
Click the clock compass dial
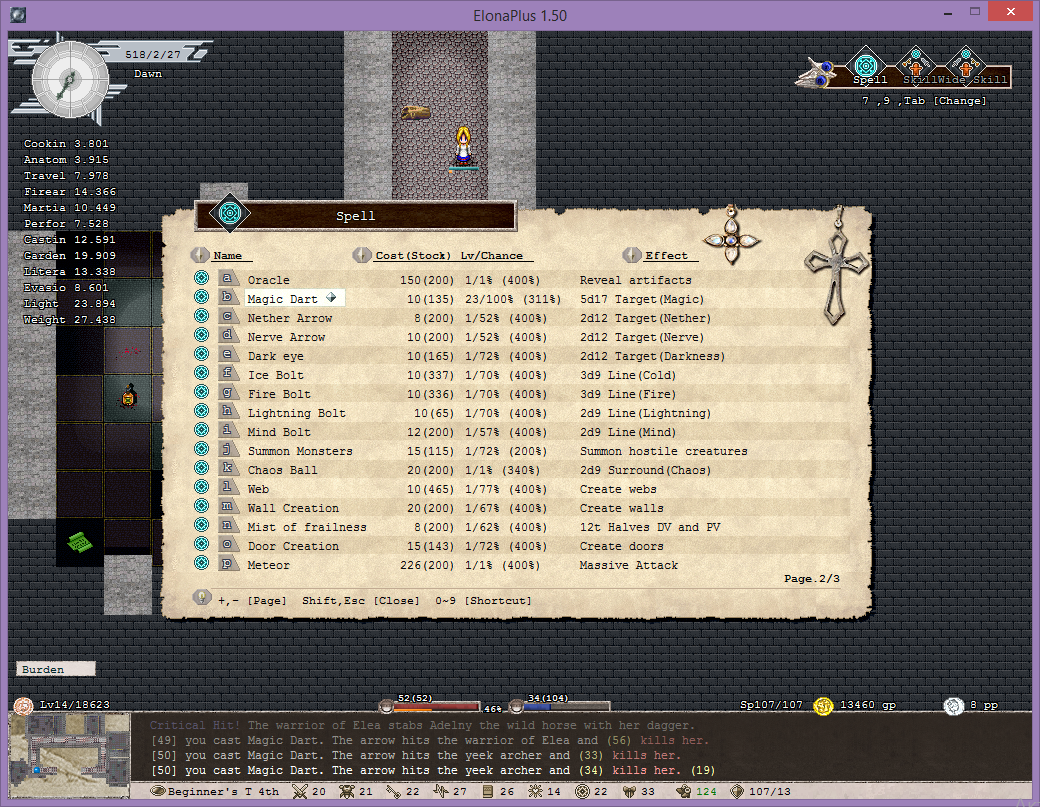point(70,80)
